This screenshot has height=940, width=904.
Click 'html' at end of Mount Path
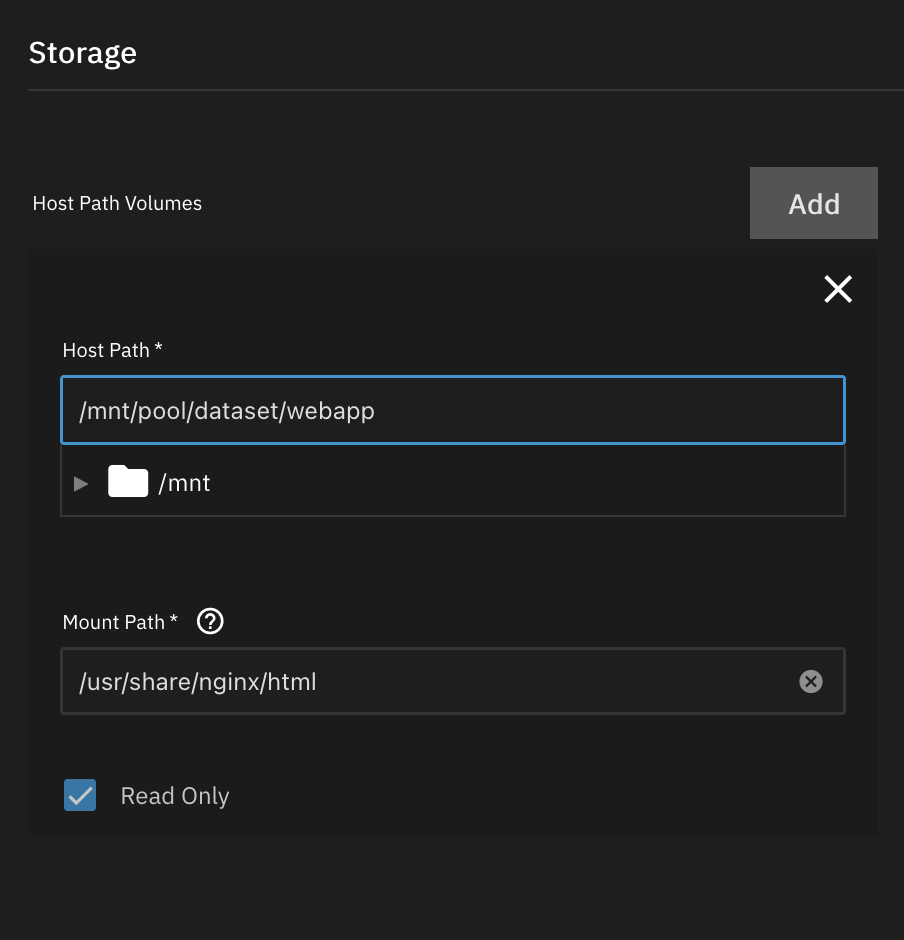coord(291,682)
